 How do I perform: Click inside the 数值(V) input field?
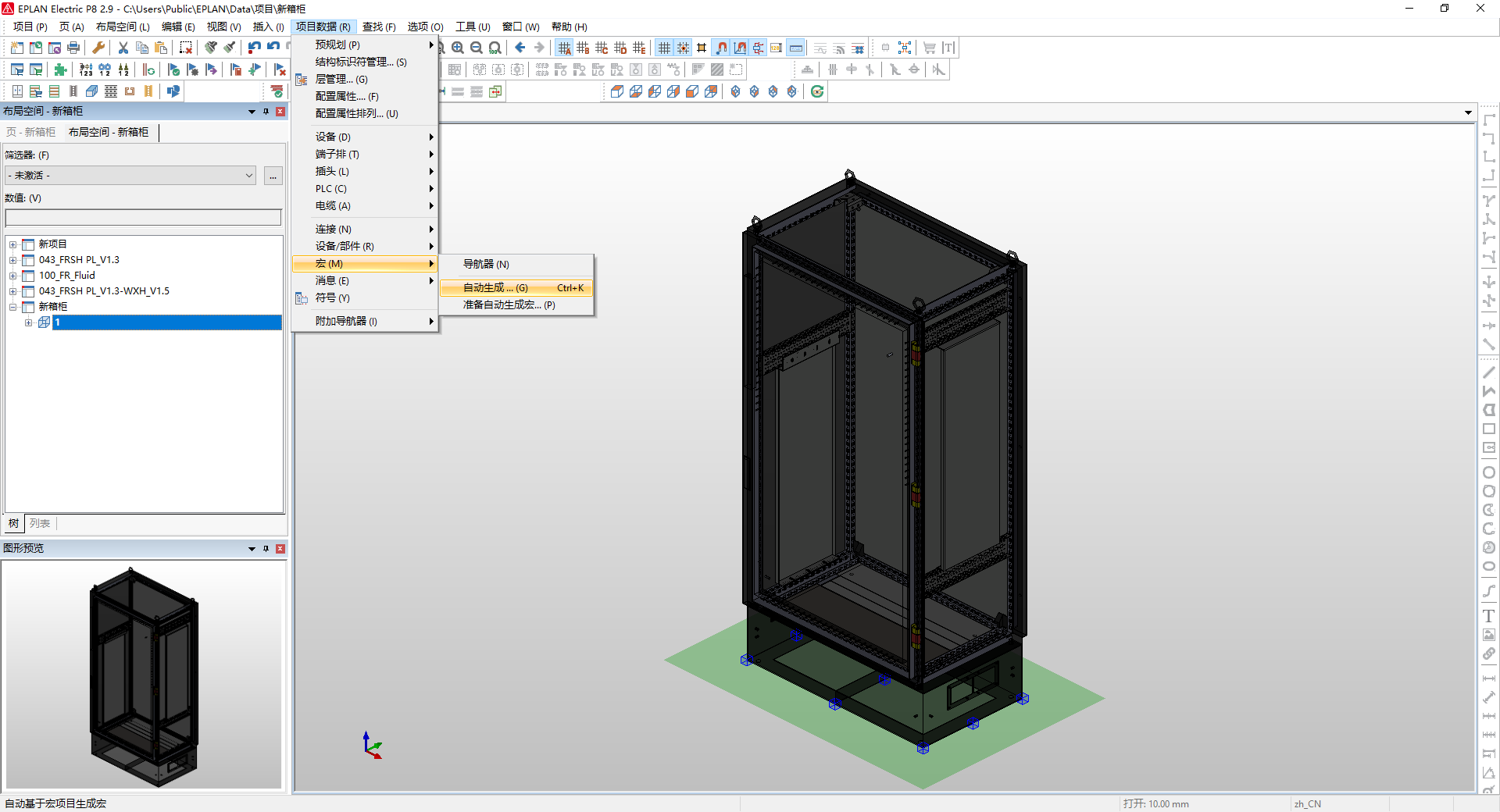pyautogui.click(x=143, y=217)
